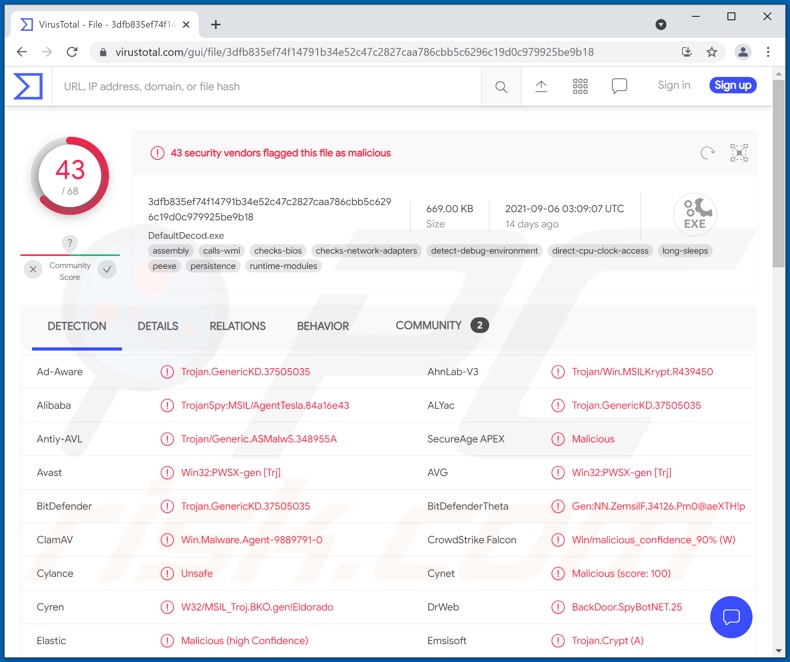Open Chrome three-dot menu

click(768, 52)
